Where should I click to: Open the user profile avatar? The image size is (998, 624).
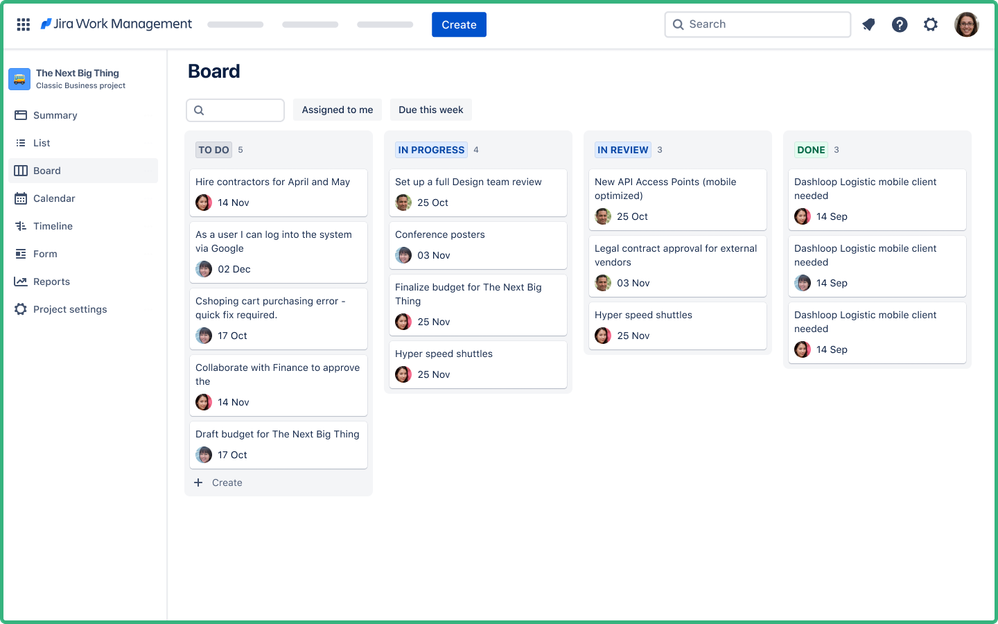pos(966,24)
